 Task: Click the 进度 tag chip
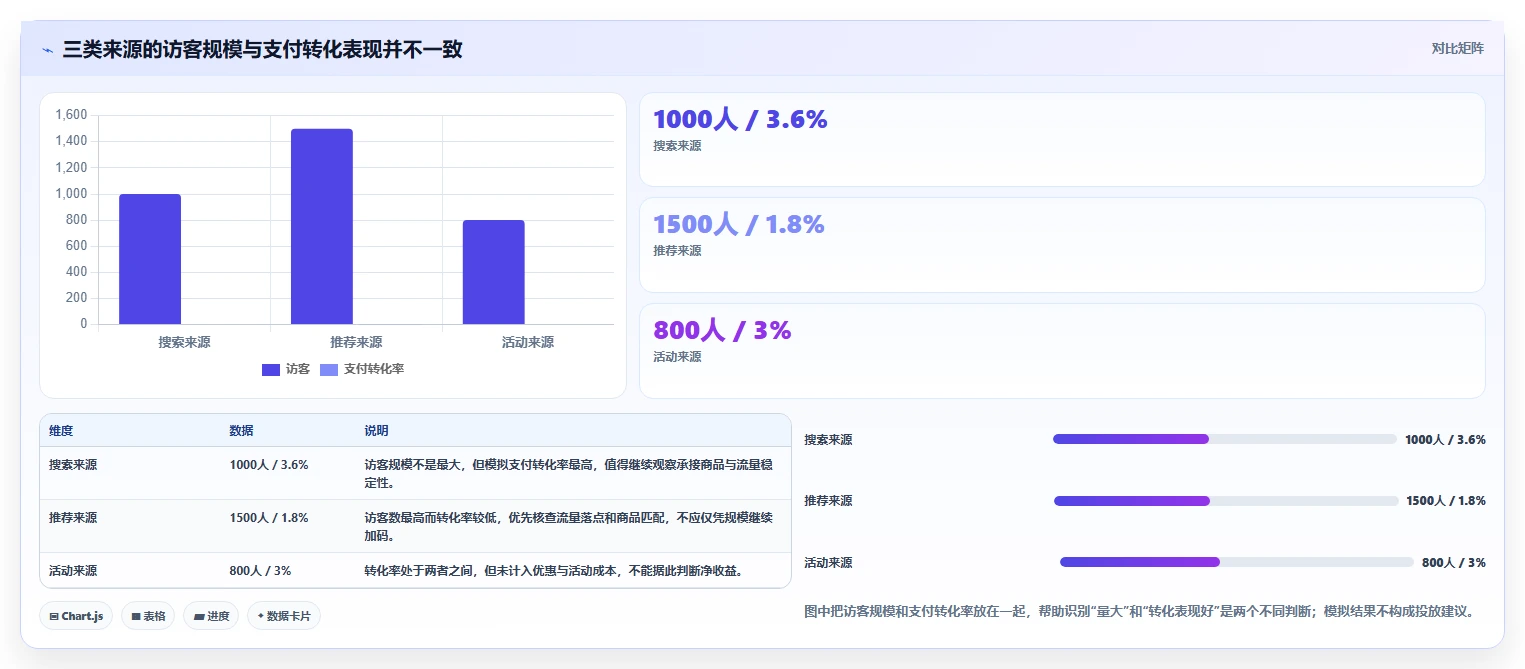click(211, 616)
